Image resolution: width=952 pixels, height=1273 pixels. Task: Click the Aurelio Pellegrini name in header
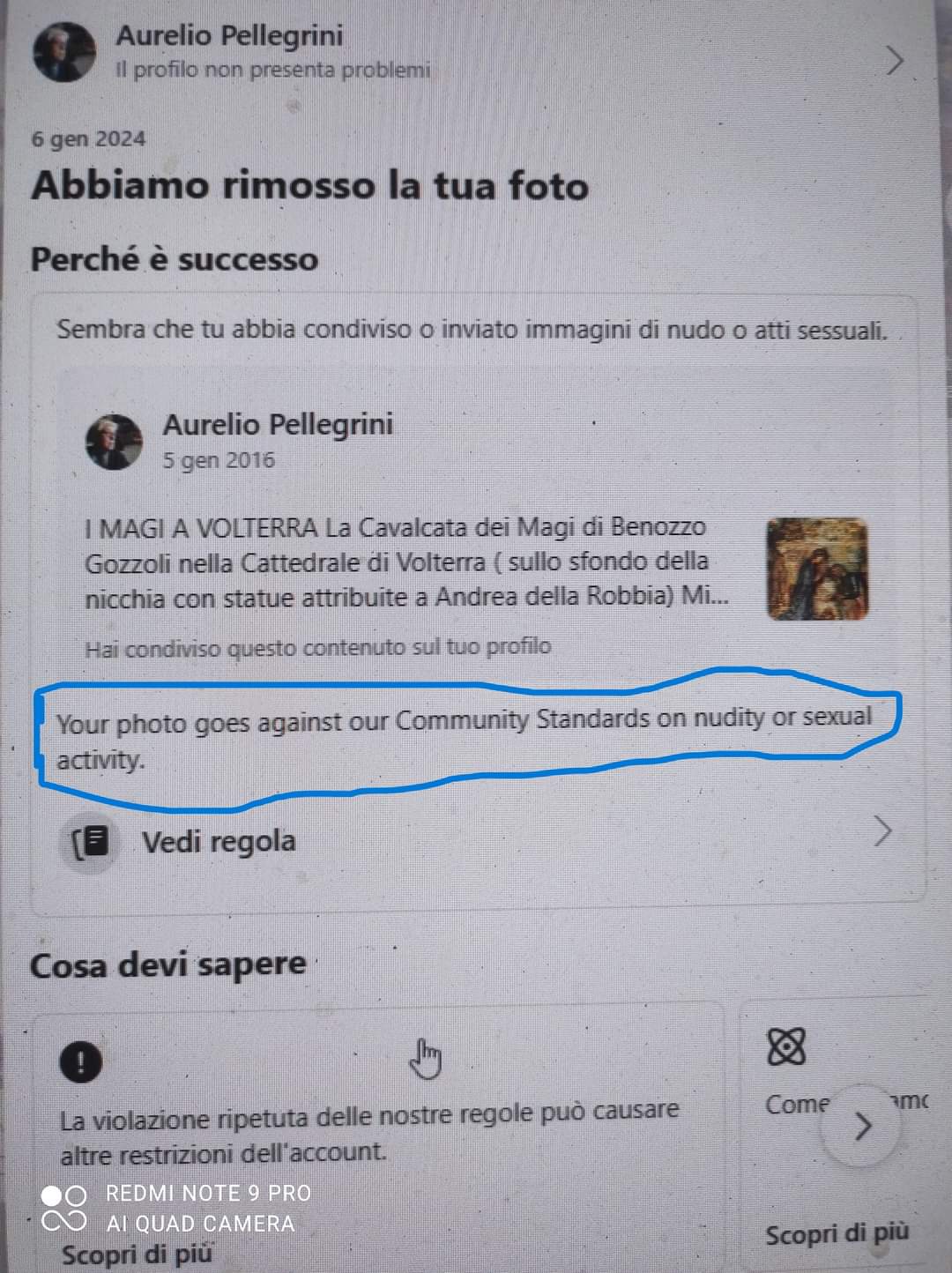(x=229, y=35)
